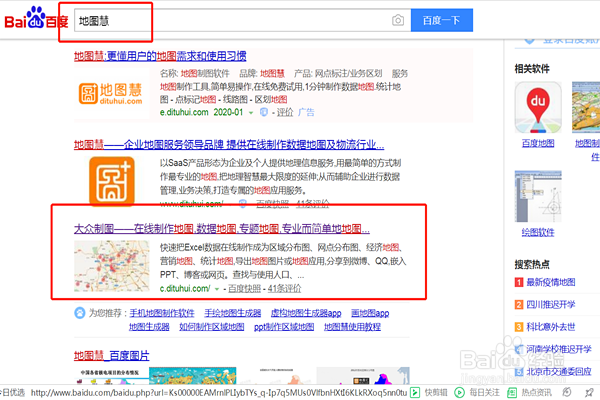Click the 百度一下 search button
Viewport: 600px width, 400px height.
(442, 20)
